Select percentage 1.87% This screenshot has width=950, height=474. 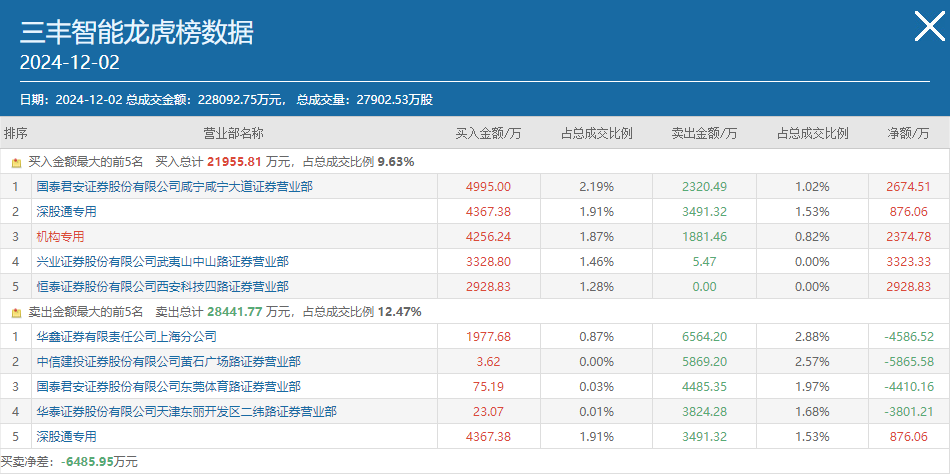tap(597, 236)
